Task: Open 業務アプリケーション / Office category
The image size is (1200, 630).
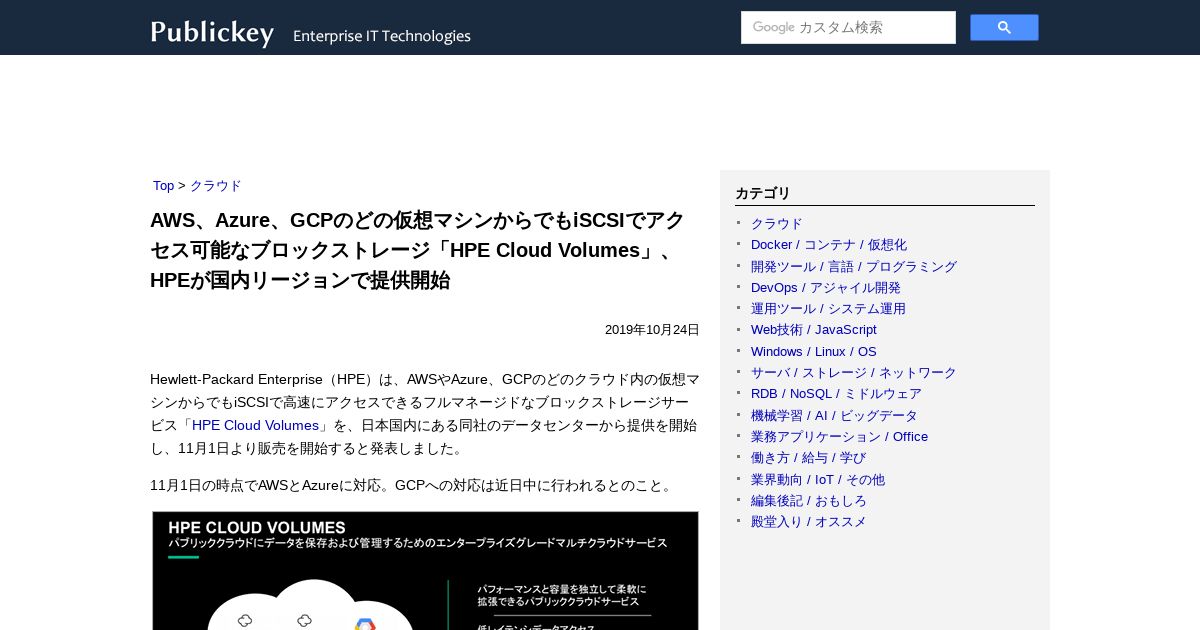Action: pyautogui.click(x=839, y=437)
